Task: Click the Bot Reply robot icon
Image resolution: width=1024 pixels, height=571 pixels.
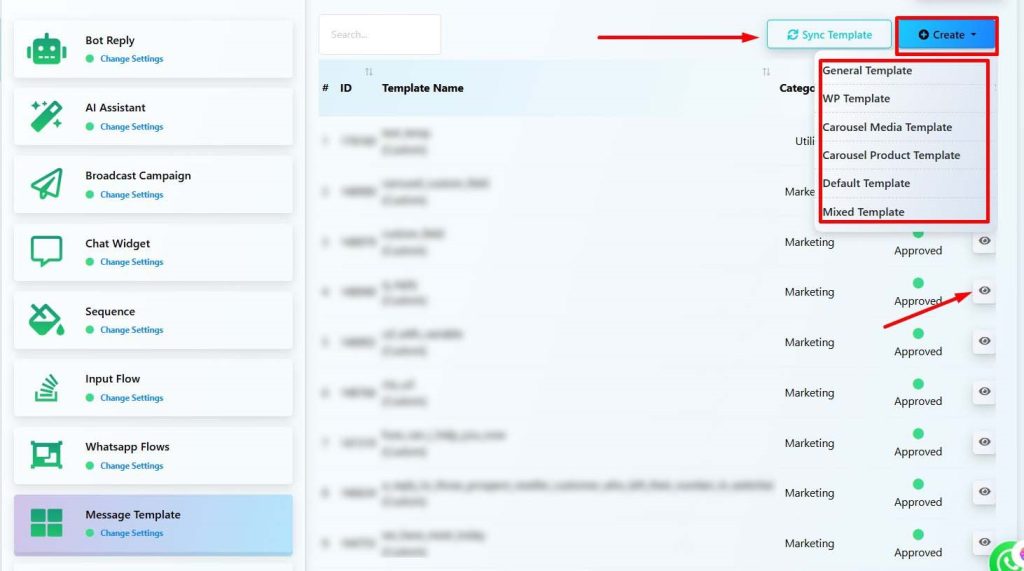Action: pos(47,49)
